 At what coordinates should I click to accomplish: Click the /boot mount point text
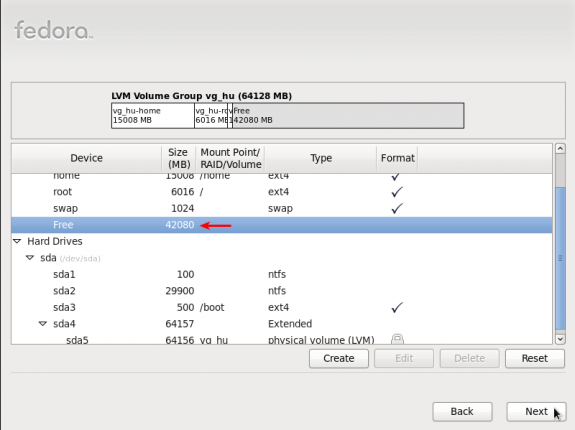coord(212,307)
